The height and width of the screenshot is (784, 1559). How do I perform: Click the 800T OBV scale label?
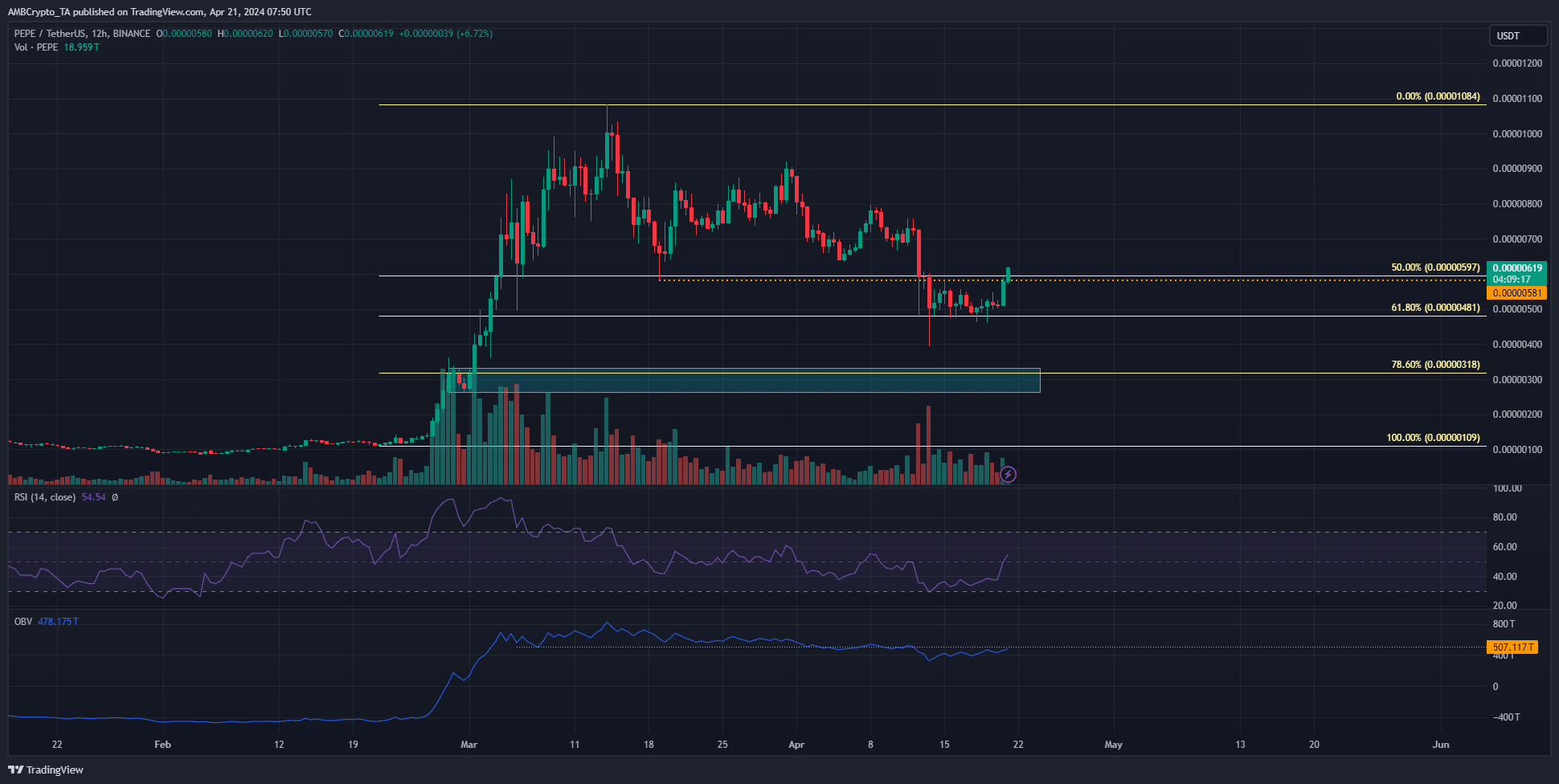(x=1504, y=624)
